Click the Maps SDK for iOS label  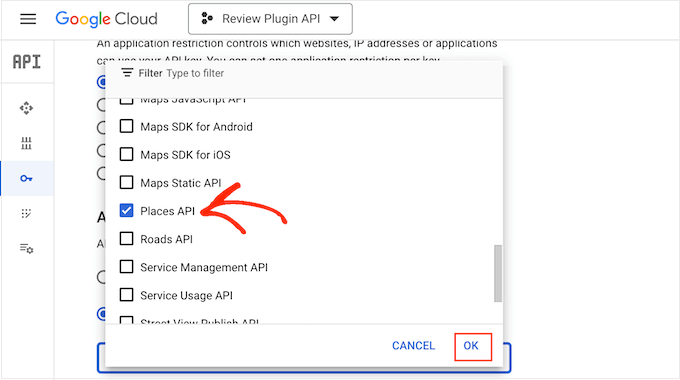coord(185,155)
